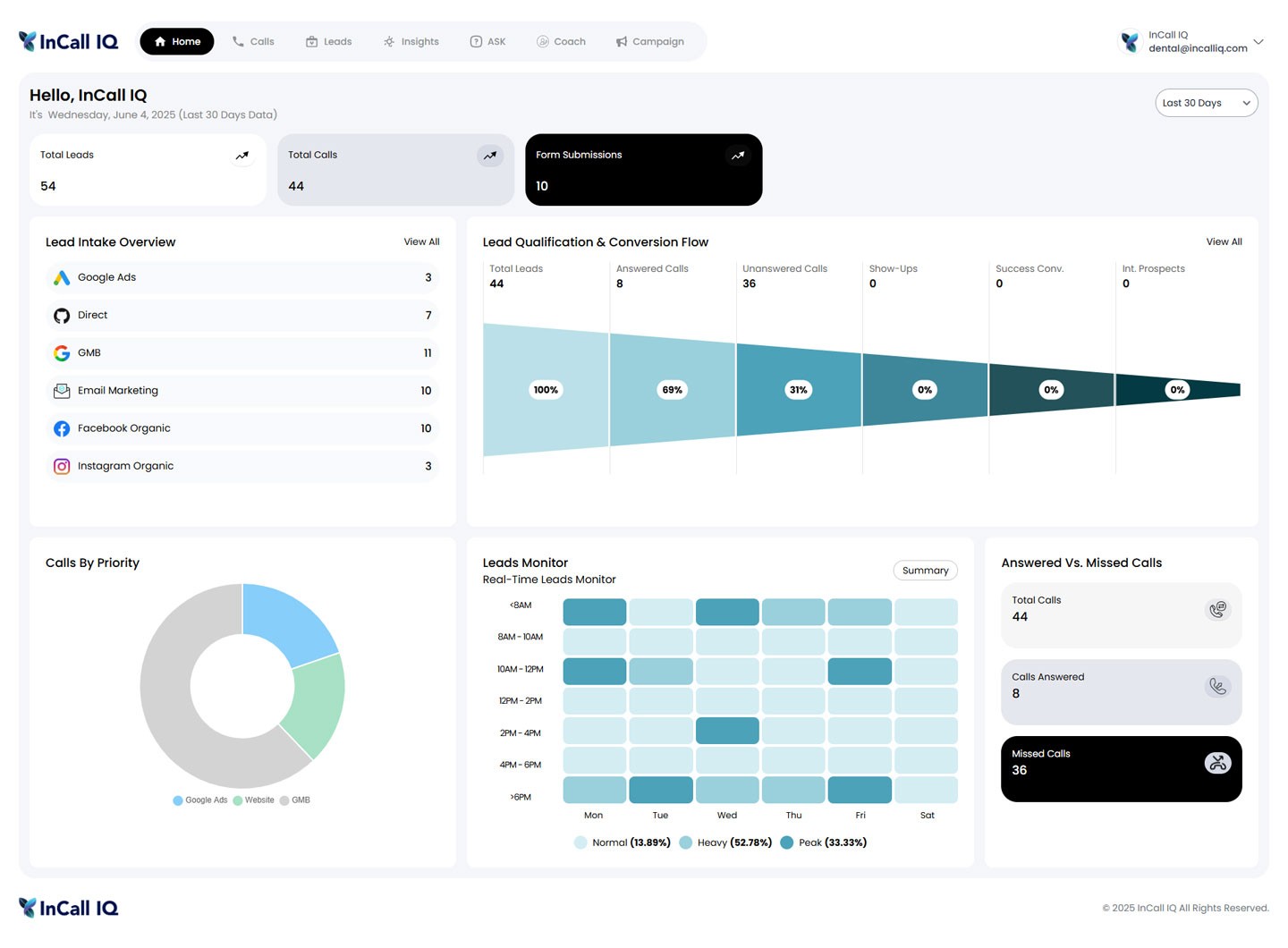
Task: Open the Last 30 Days dropdown
Action: (x=1206, y=102)
